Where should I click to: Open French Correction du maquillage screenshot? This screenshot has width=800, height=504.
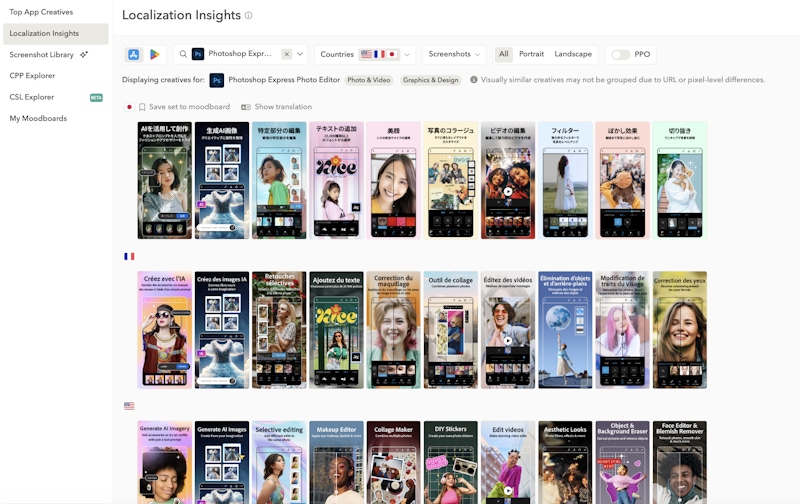point(393,330)
